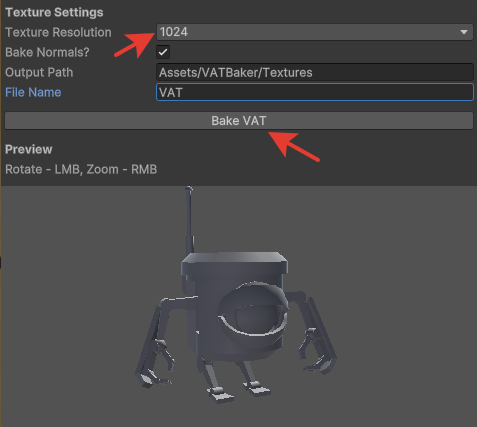Click the Preview heading
477x427 pixels.
(29, 149)
